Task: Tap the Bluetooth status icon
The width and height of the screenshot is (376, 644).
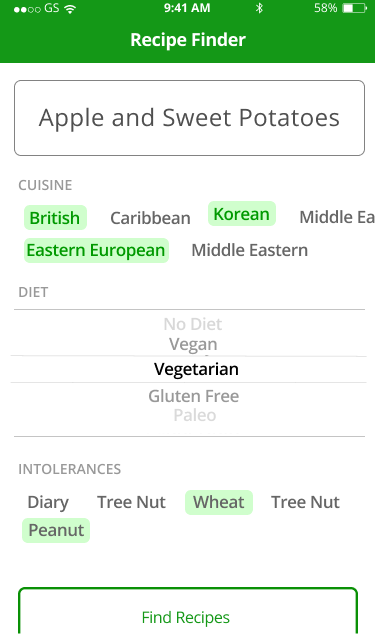Action: pyautogui.click(x=259, y=8)
